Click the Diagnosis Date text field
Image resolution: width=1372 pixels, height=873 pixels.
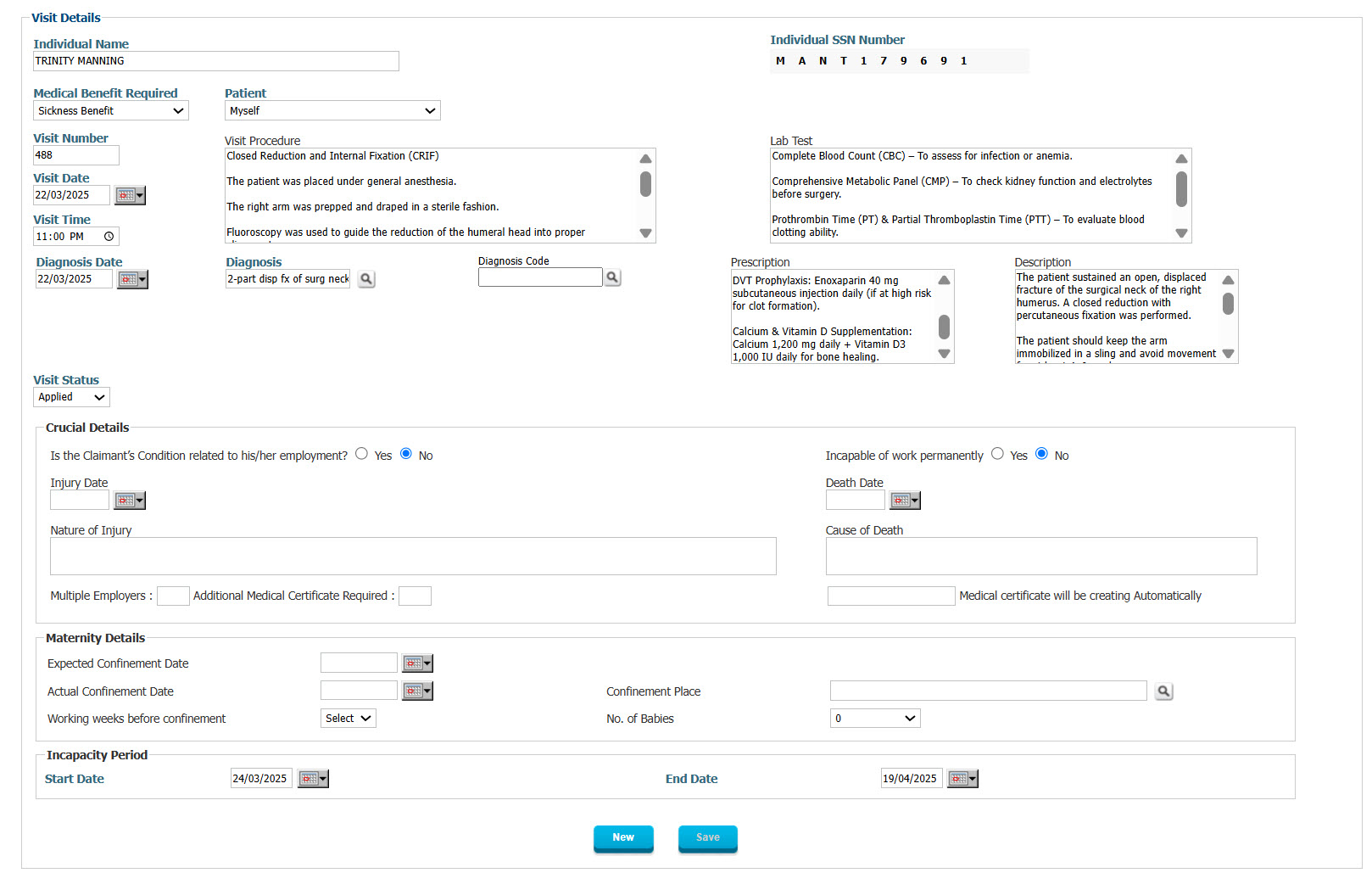pyautogui.click(x=74, y=279)
